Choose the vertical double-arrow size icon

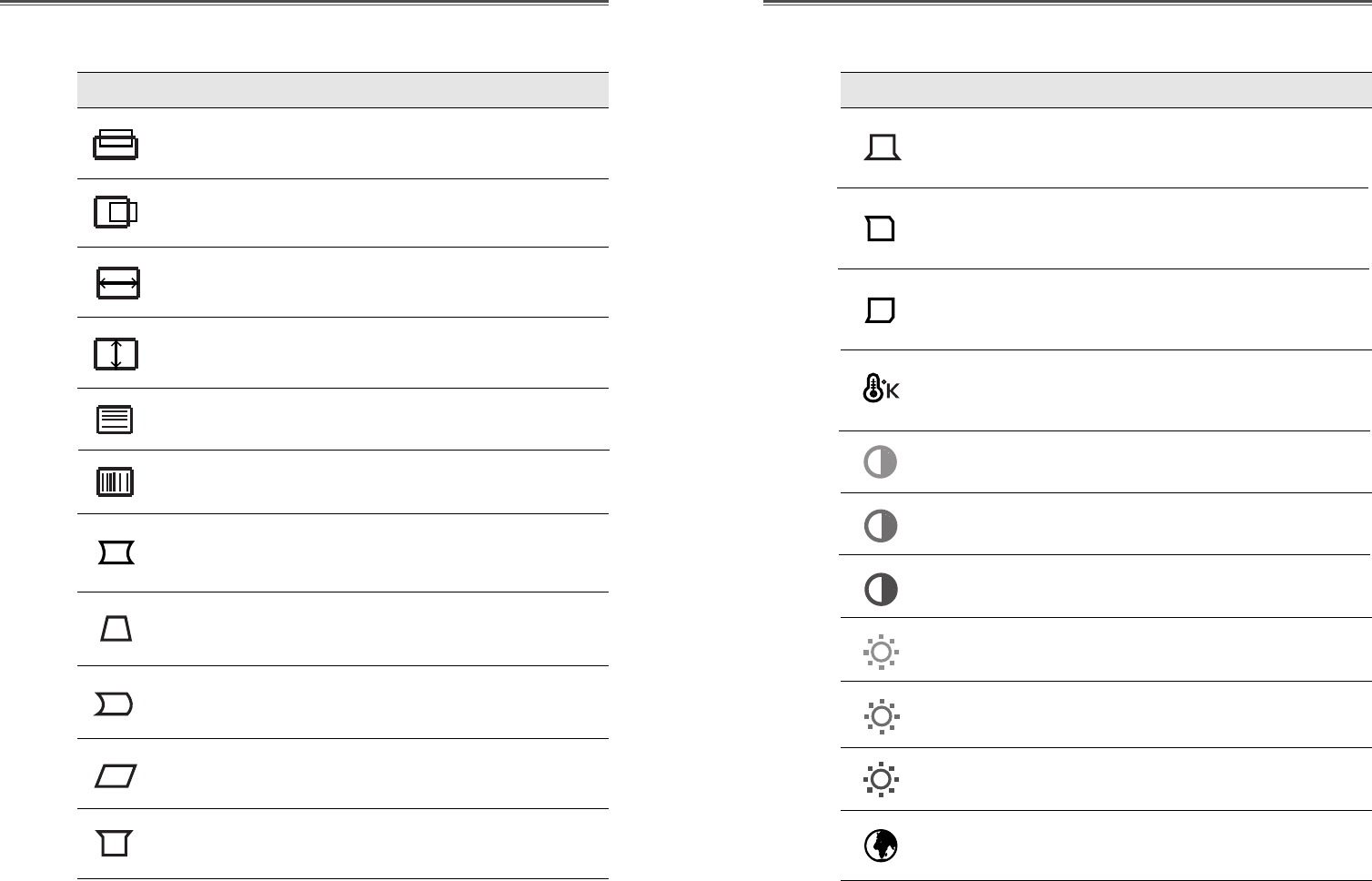pyautogui.click(x=116, y=353)
